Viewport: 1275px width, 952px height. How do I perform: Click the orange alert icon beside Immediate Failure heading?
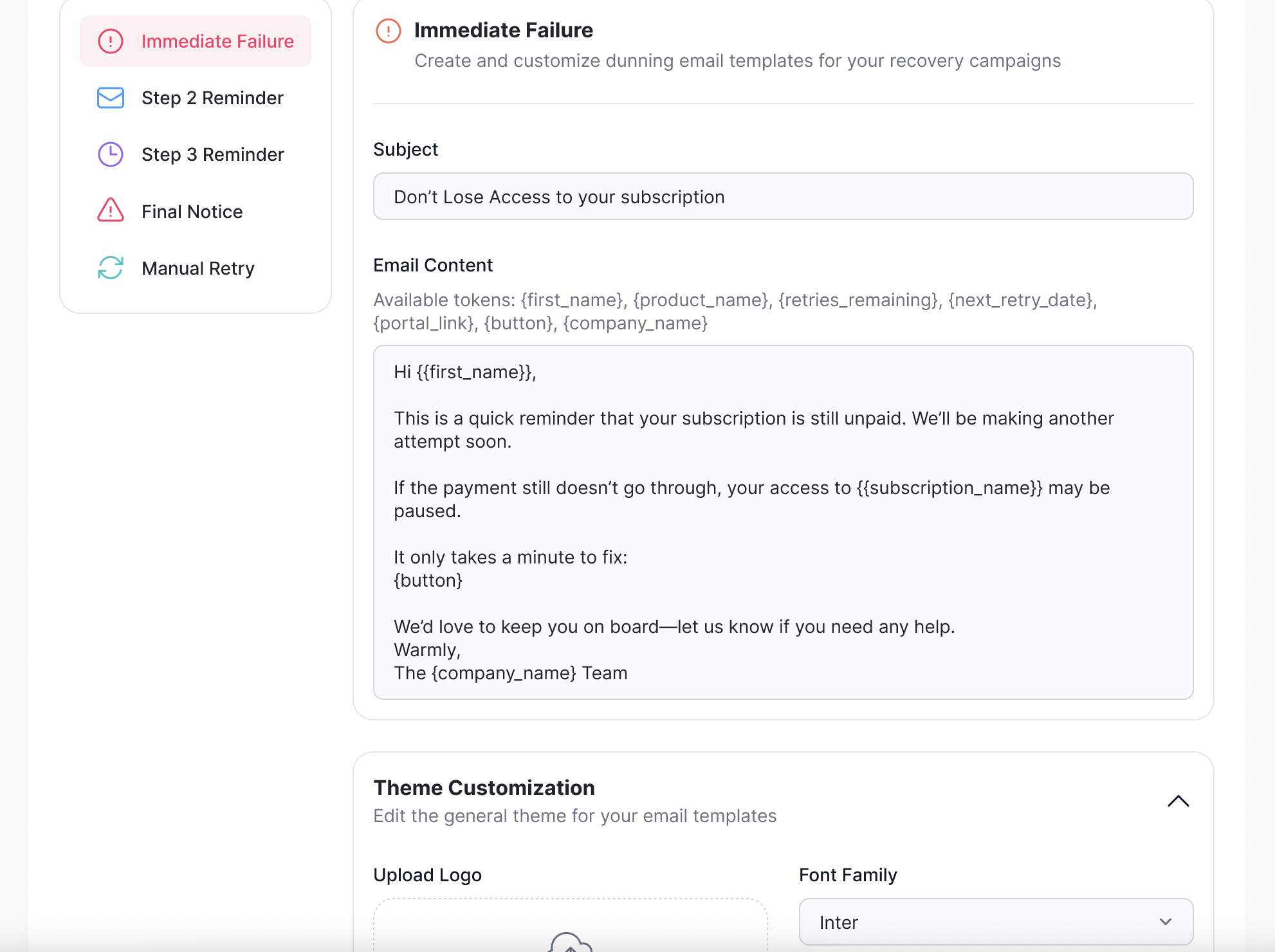389,31
